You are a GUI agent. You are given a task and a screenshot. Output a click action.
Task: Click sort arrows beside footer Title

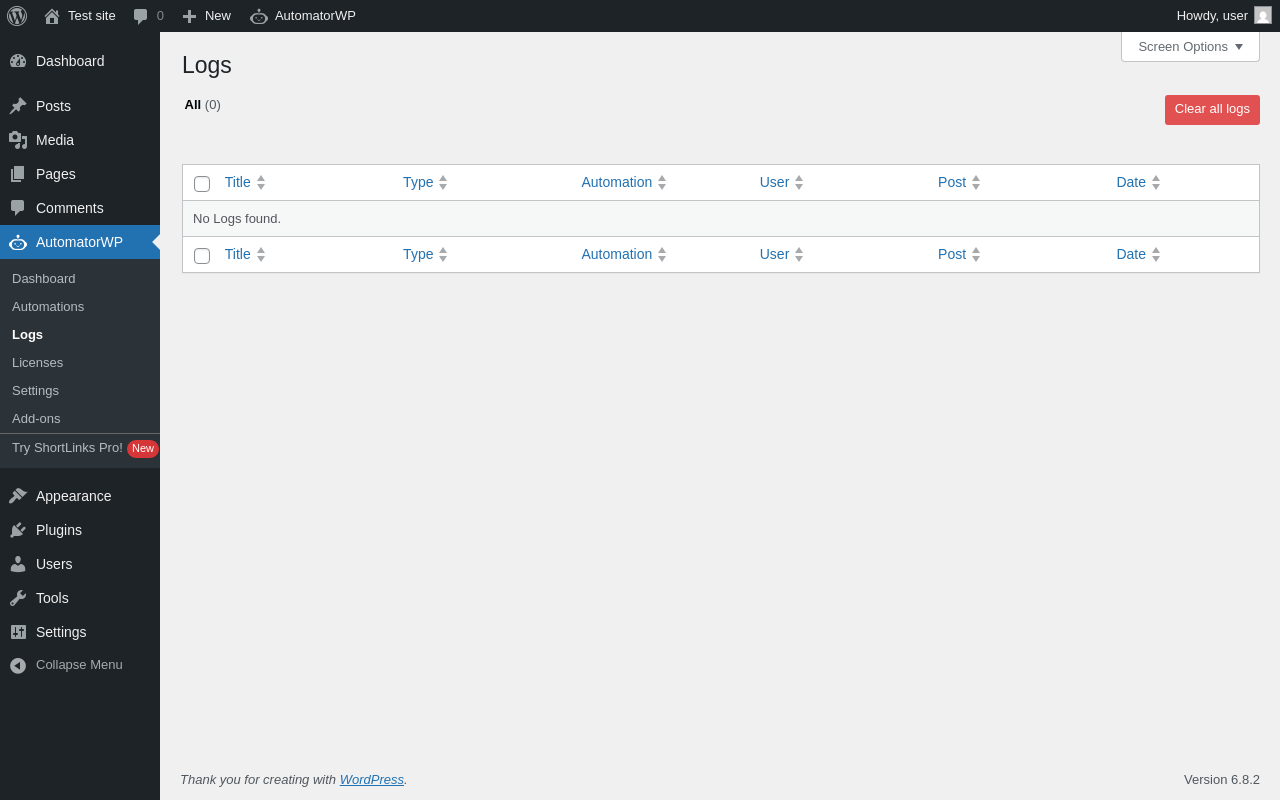point(261,255)
